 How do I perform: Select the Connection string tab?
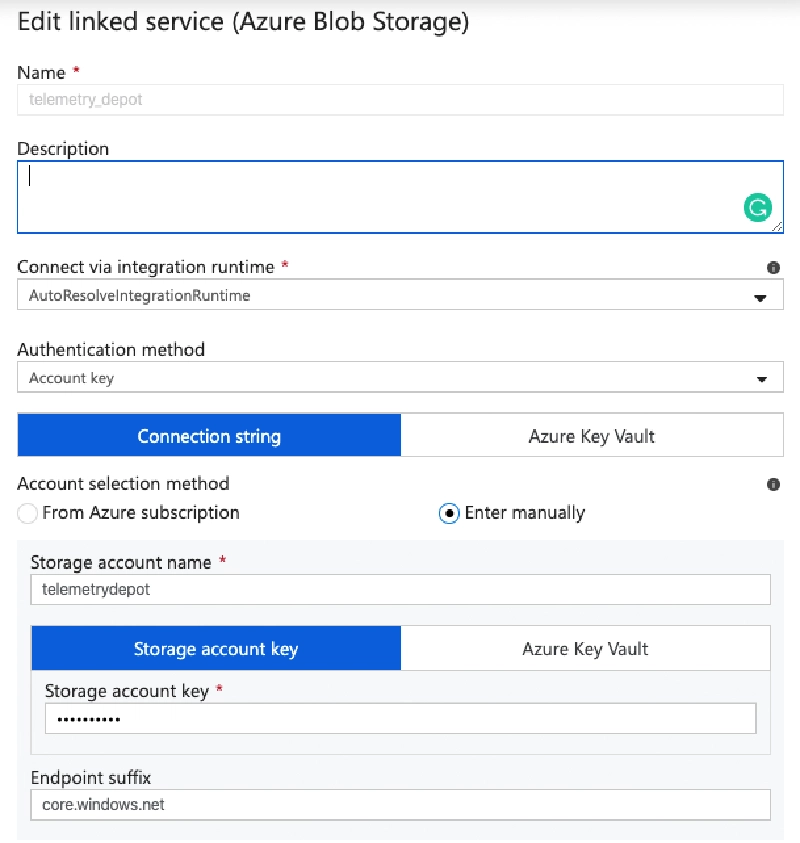coord(208,435)
